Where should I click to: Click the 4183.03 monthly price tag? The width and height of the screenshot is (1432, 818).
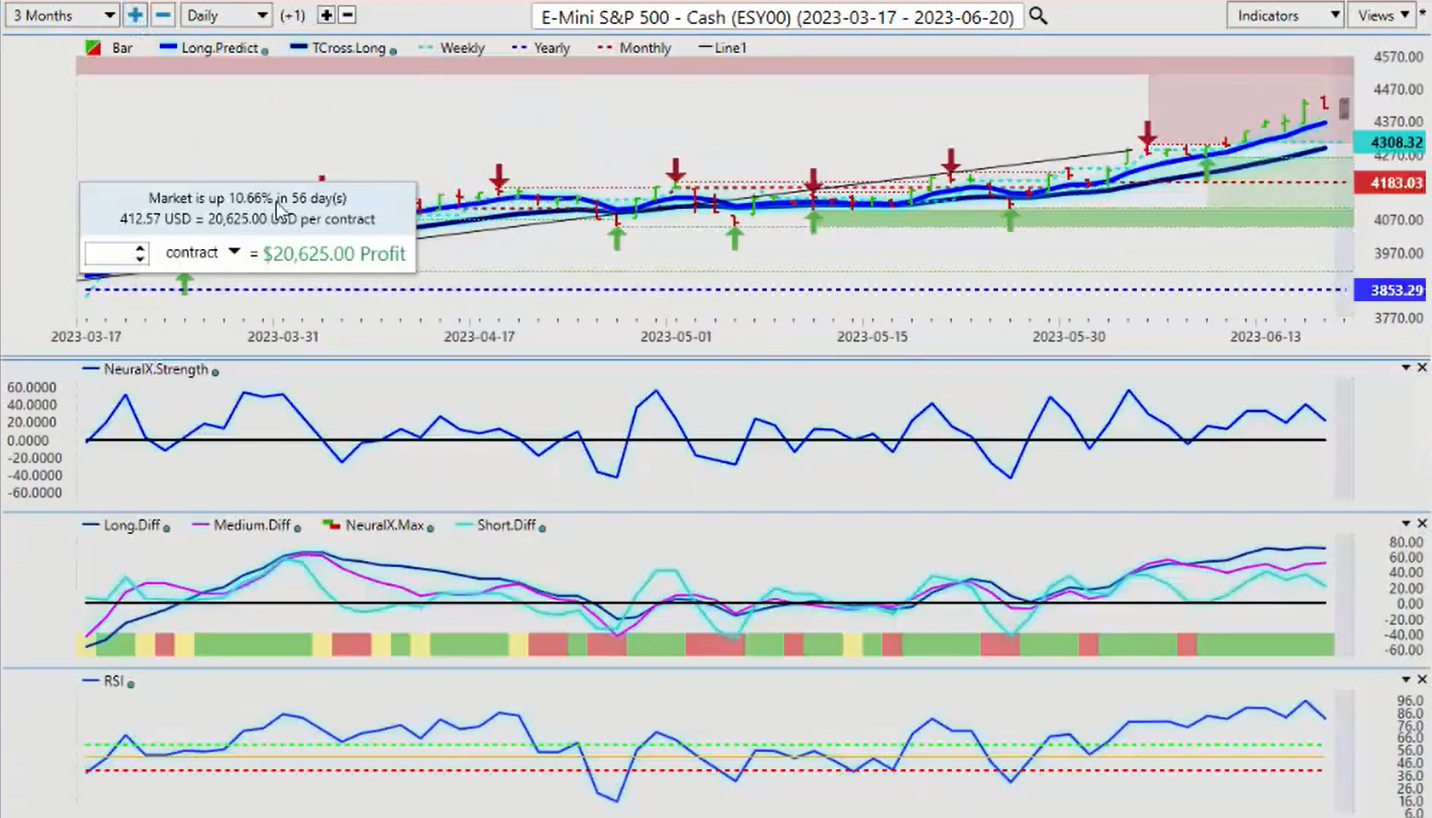pos(1388,182)
